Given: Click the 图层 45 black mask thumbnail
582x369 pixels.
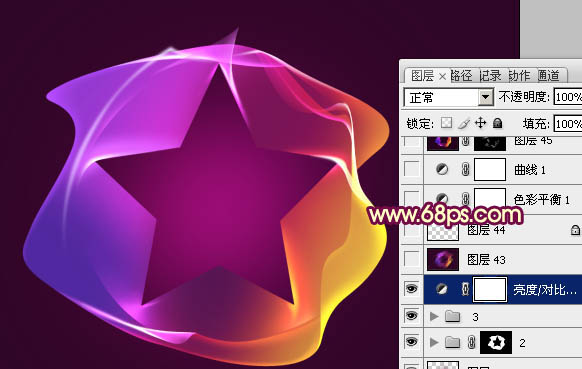Looking at the screenshot, I should 490,143.
